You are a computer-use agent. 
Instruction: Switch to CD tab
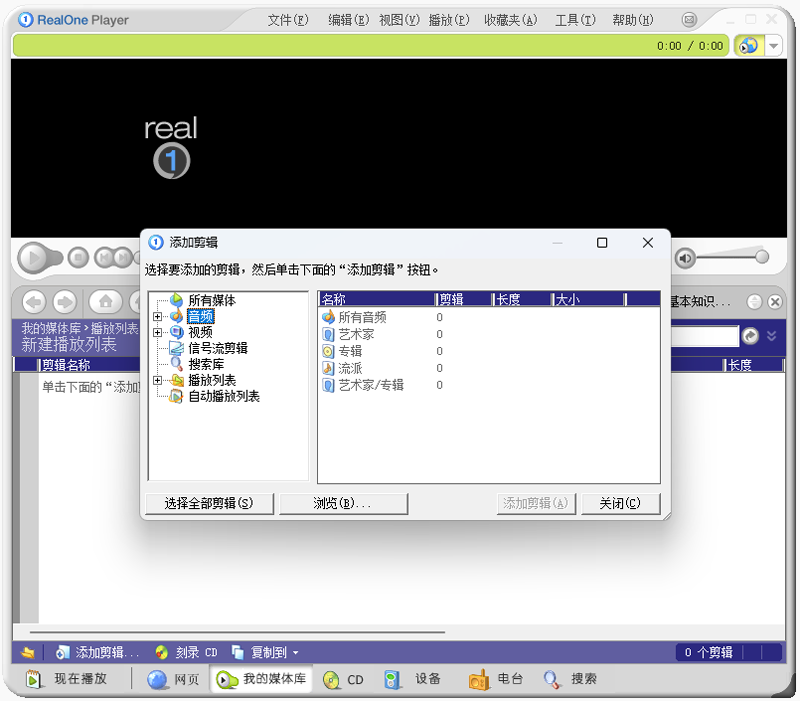(x=343, y=679)
